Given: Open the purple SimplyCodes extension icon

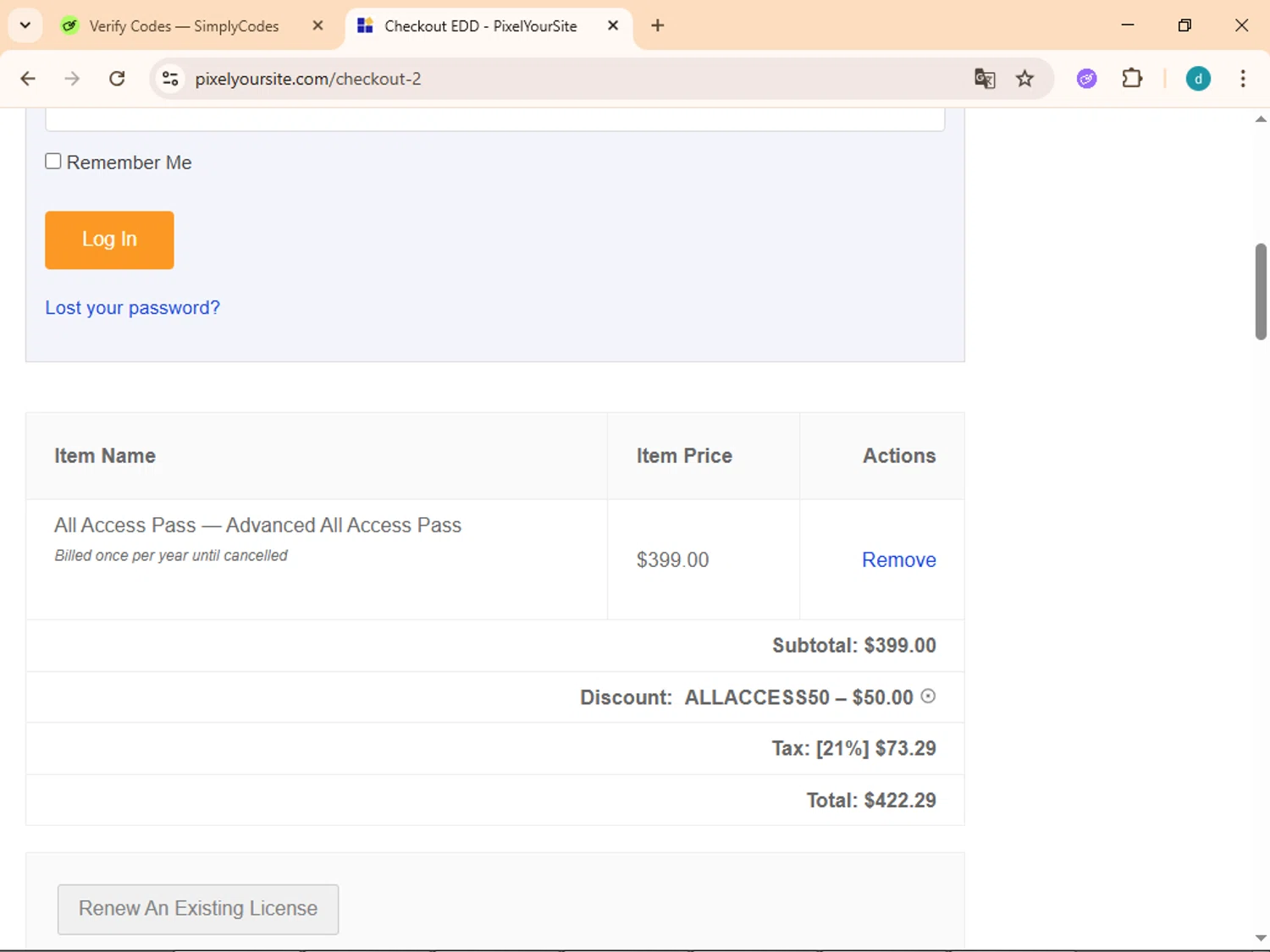Looking at the screenshot, I should point(1087,79).
